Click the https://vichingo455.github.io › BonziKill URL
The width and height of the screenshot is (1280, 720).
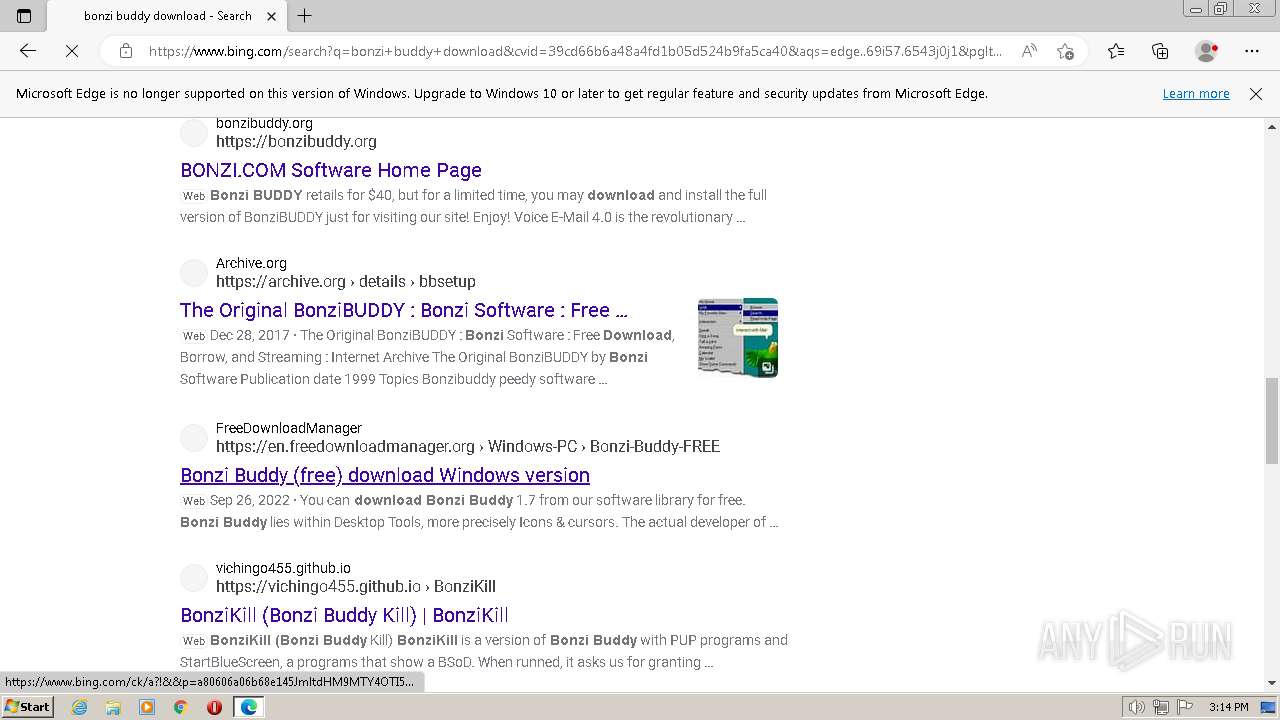[x=356, y=586]
